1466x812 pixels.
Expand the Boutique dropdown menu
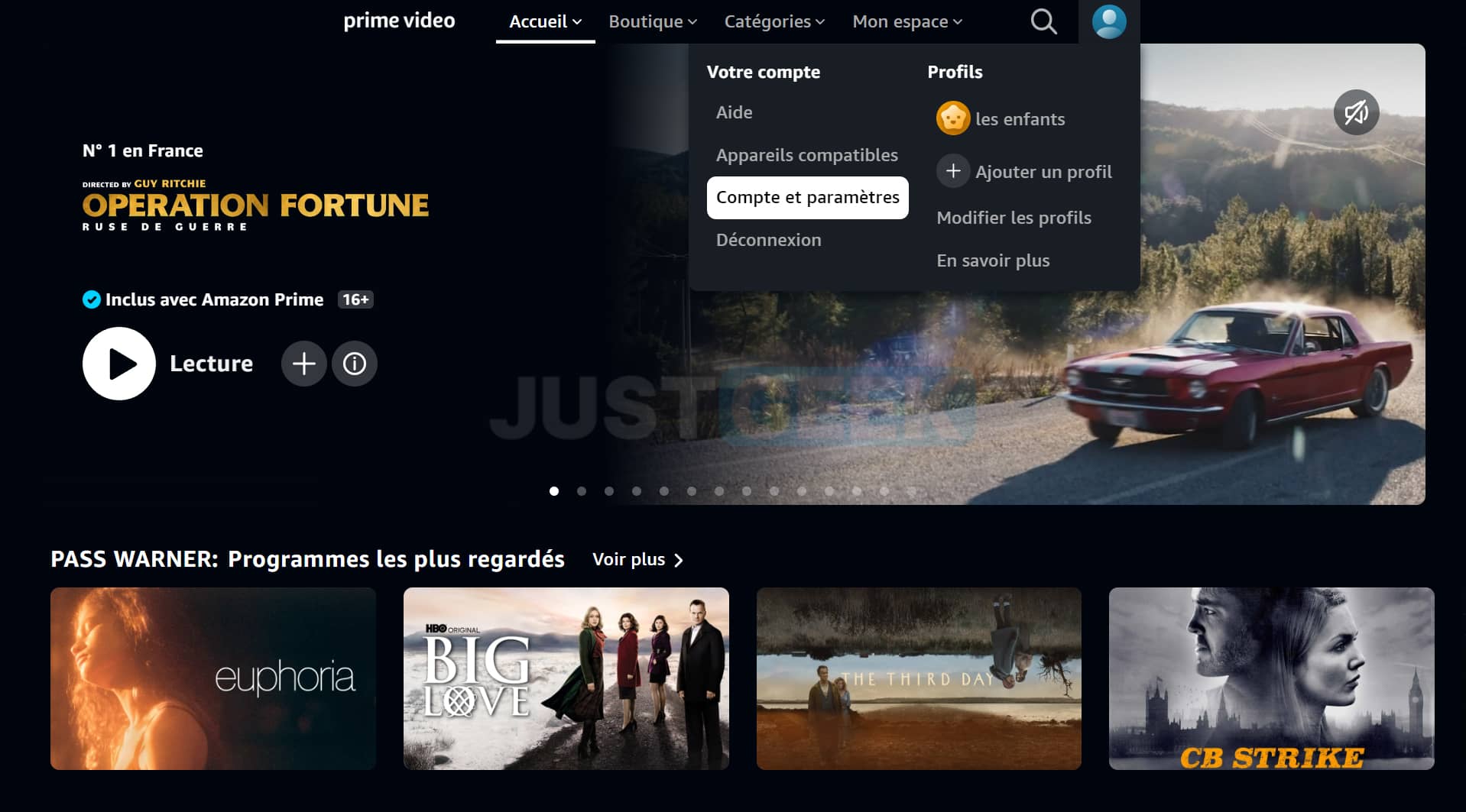pyautogui.click(x=653, y=21)
